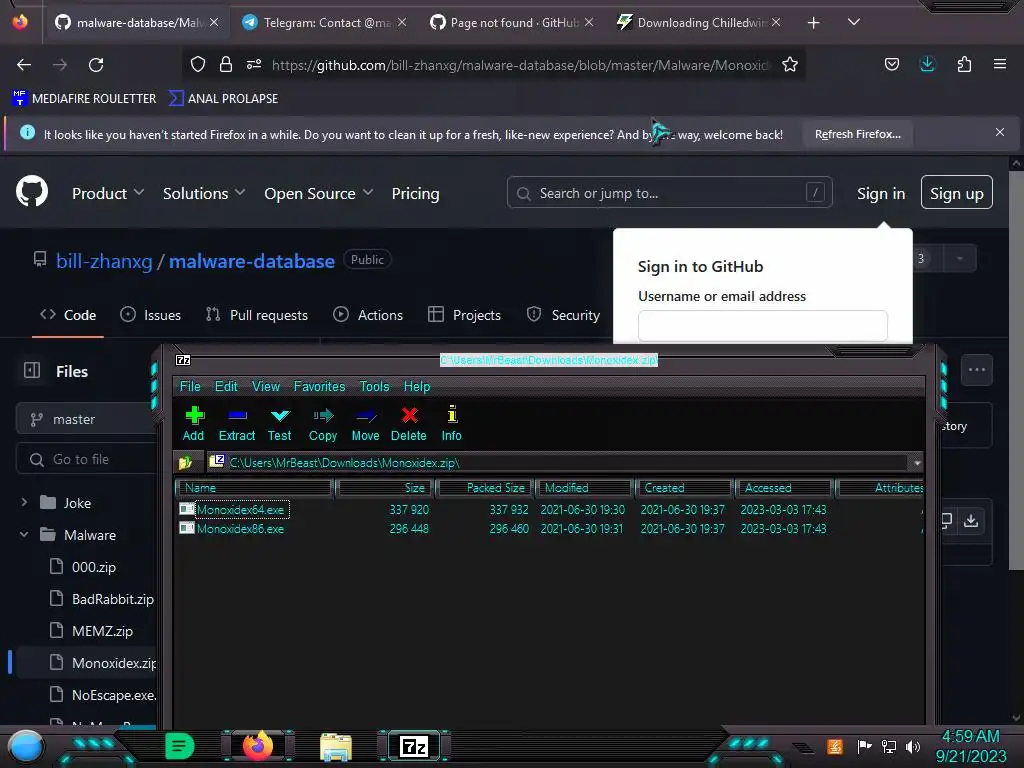Show site security lock information
The height and width of the screenshot is (768, 1024).
pos(226,64)
